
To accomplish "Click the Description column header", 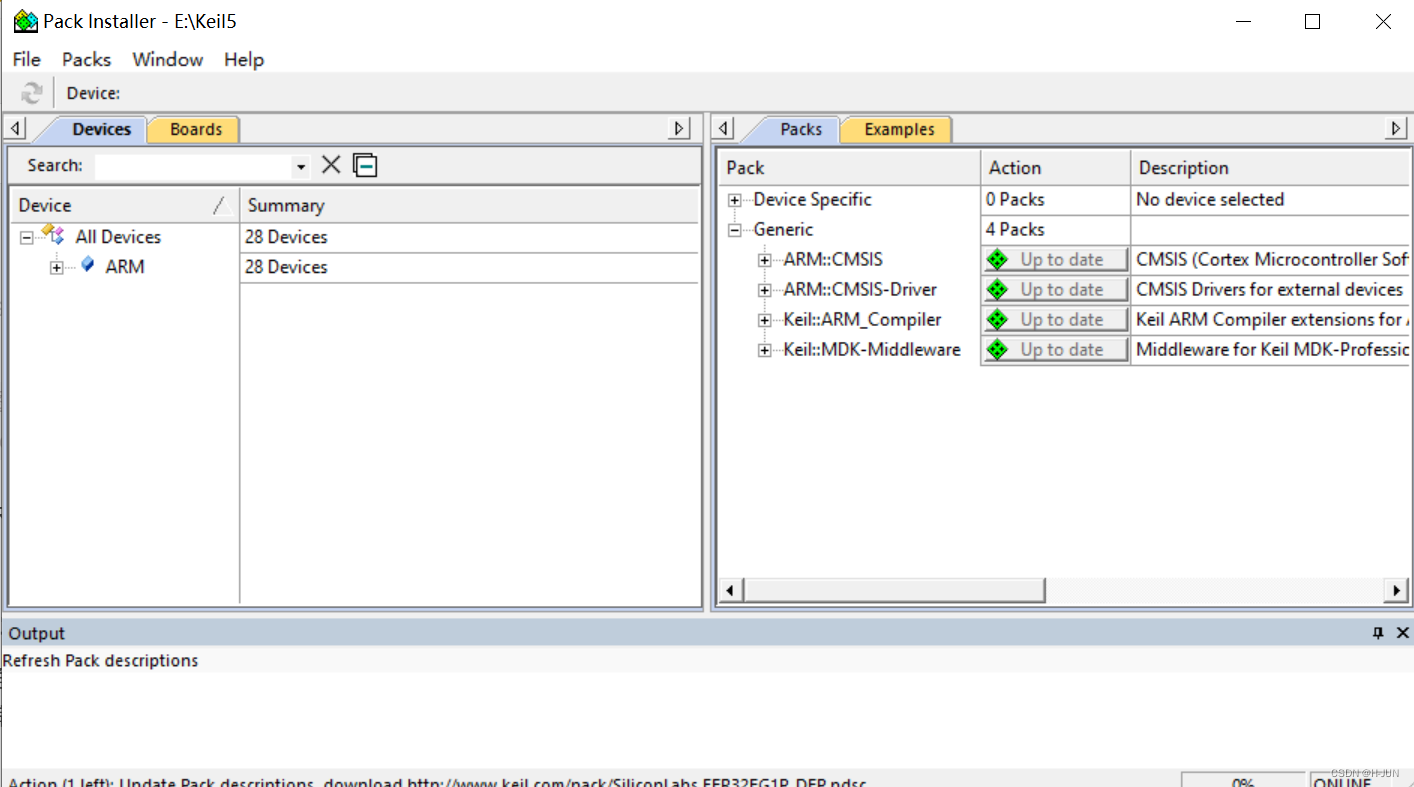I will coord(1270,168).
